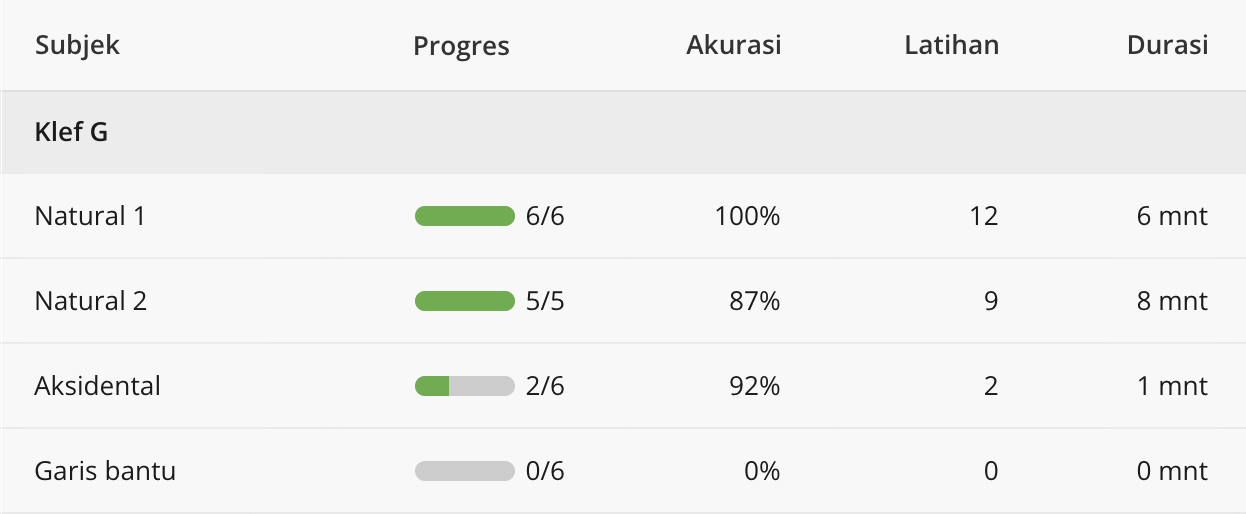Click the partially filled Aksidental progress bar

coord(464,386)
